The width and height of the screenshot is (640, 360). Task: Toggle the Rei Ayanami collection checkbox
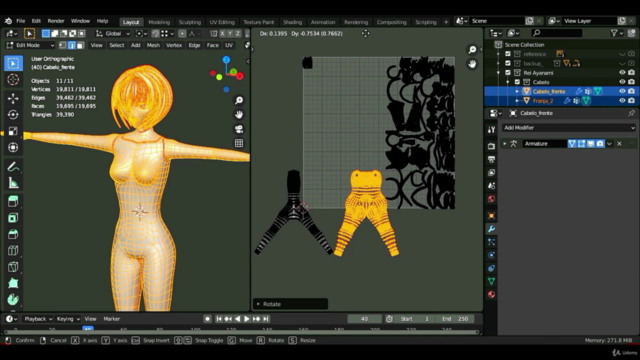508,73
